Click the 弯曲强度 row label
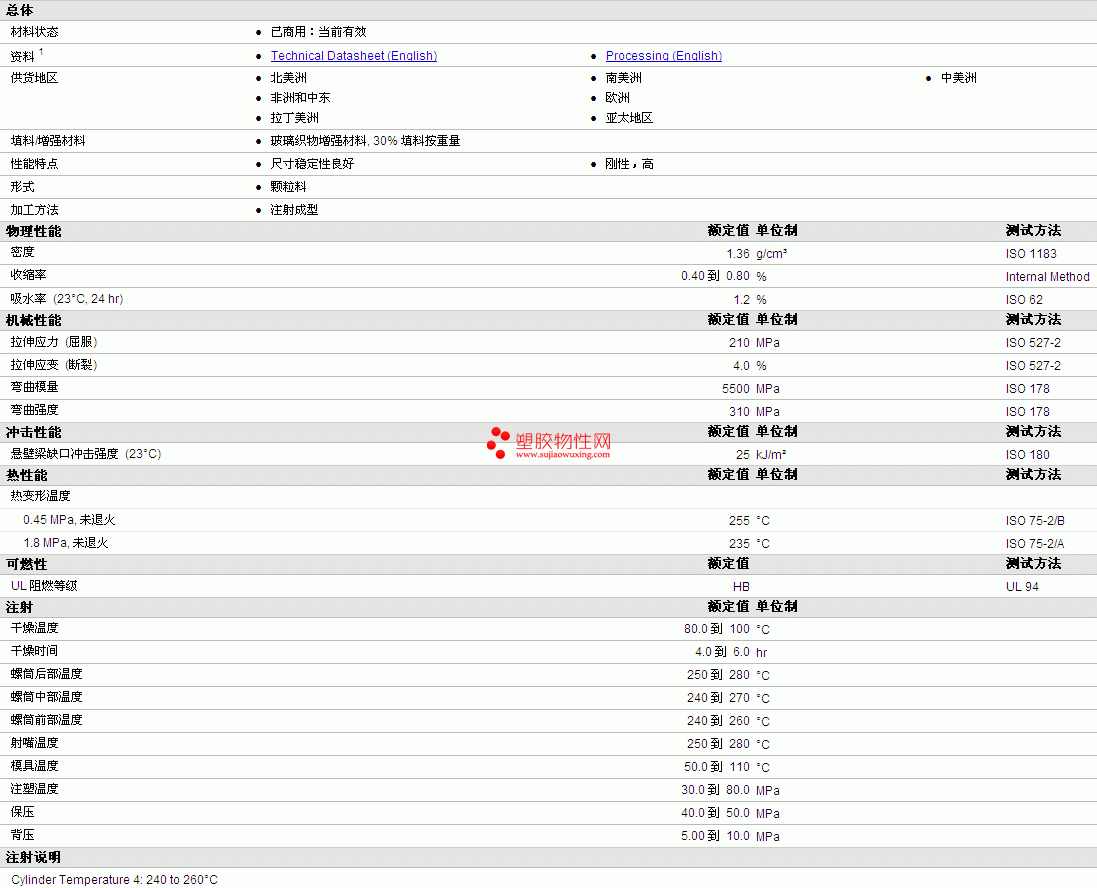The width and height of the screenshot is (1097, 888). point(34,410)
